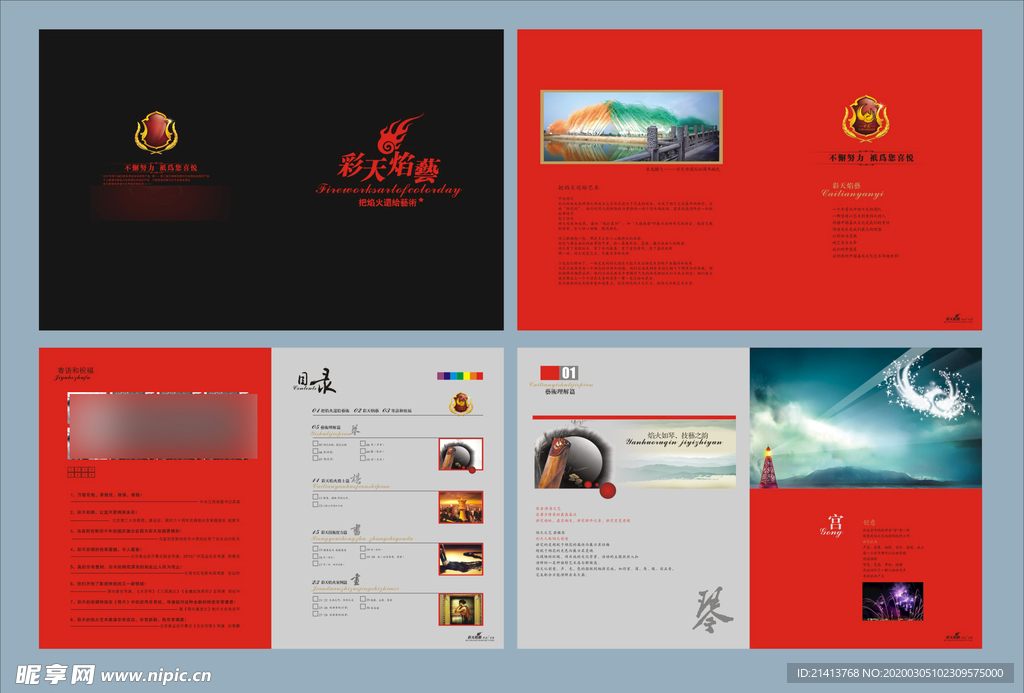Screen dimensions: 1024x693
Task: Click the gold shield emblem on black cover
Action: click(x=155, y=133)
